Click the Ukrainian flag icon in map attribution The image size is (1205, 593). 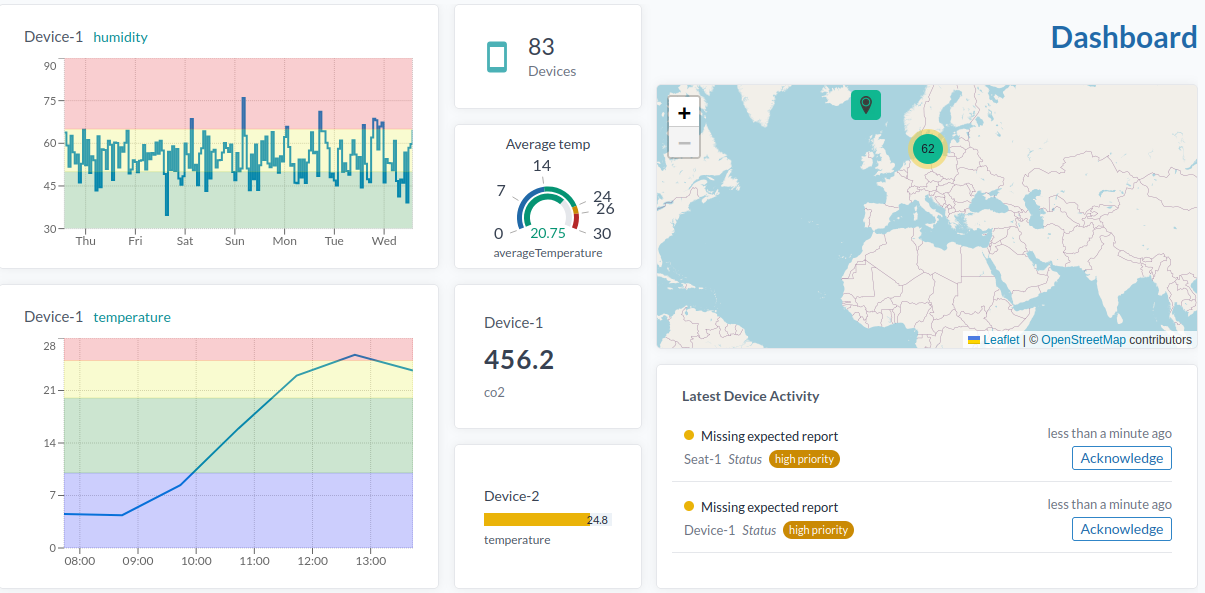(x=973, y=339)
